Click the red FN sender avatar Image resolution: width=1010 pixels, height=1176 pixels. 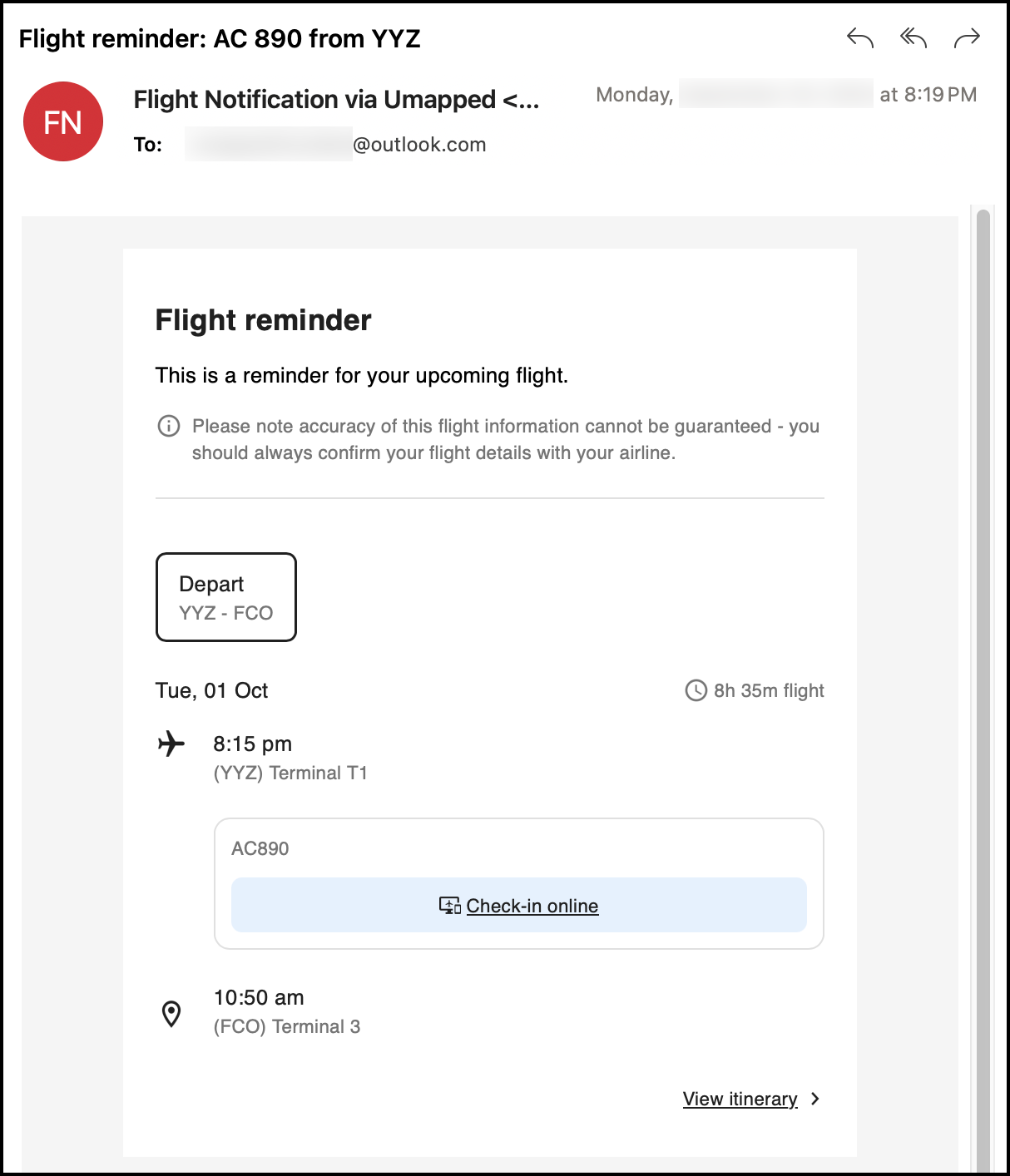[63, 121]
